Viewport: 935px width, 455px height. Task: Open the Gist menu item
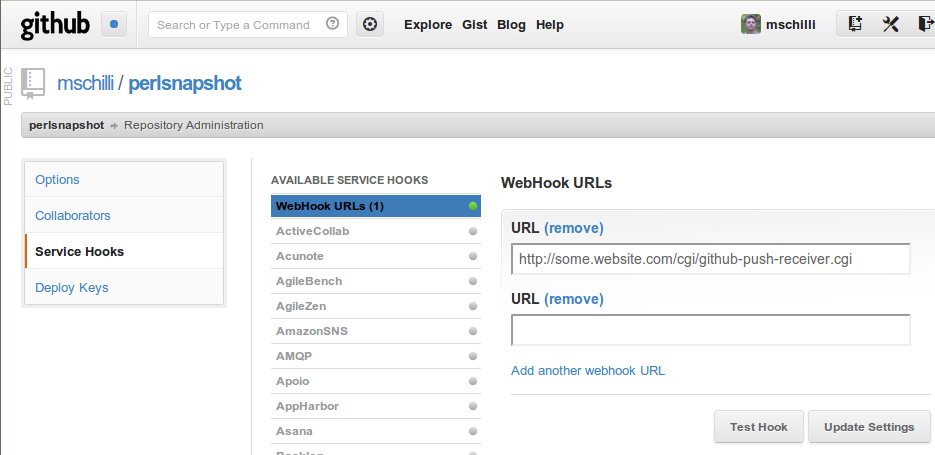[475, 24]
